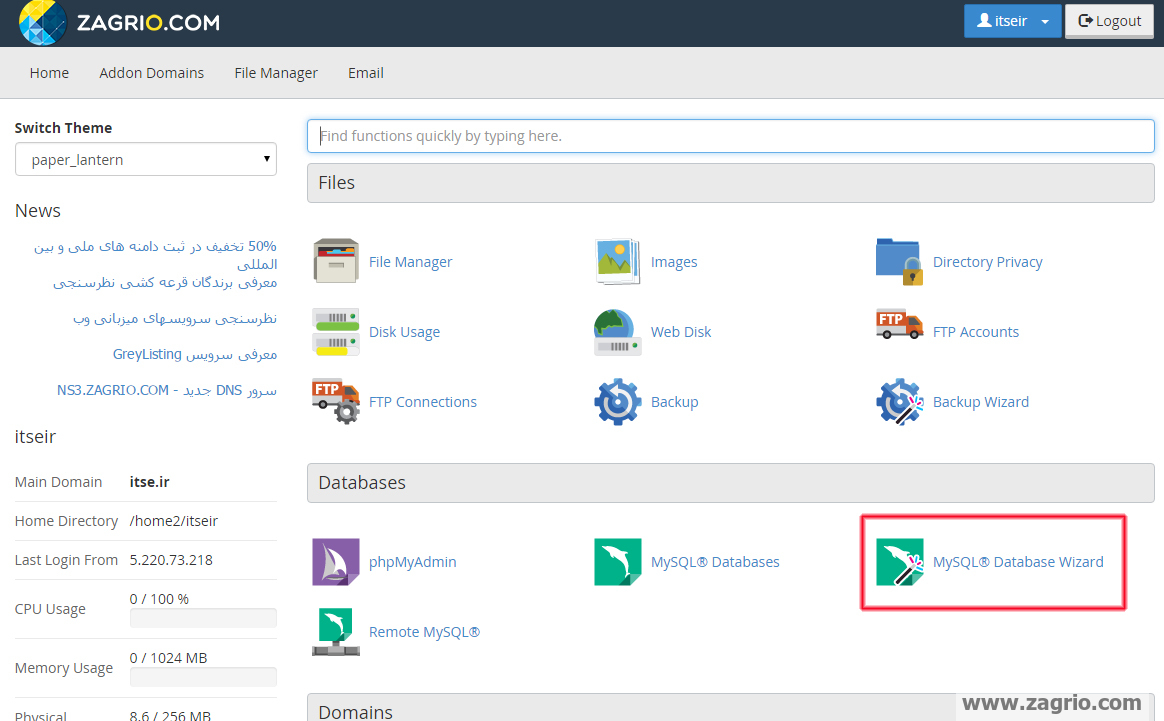1164x721 pixels.
Task: Expand the paper_lantern theme selector
Action: tap(146, 160)
